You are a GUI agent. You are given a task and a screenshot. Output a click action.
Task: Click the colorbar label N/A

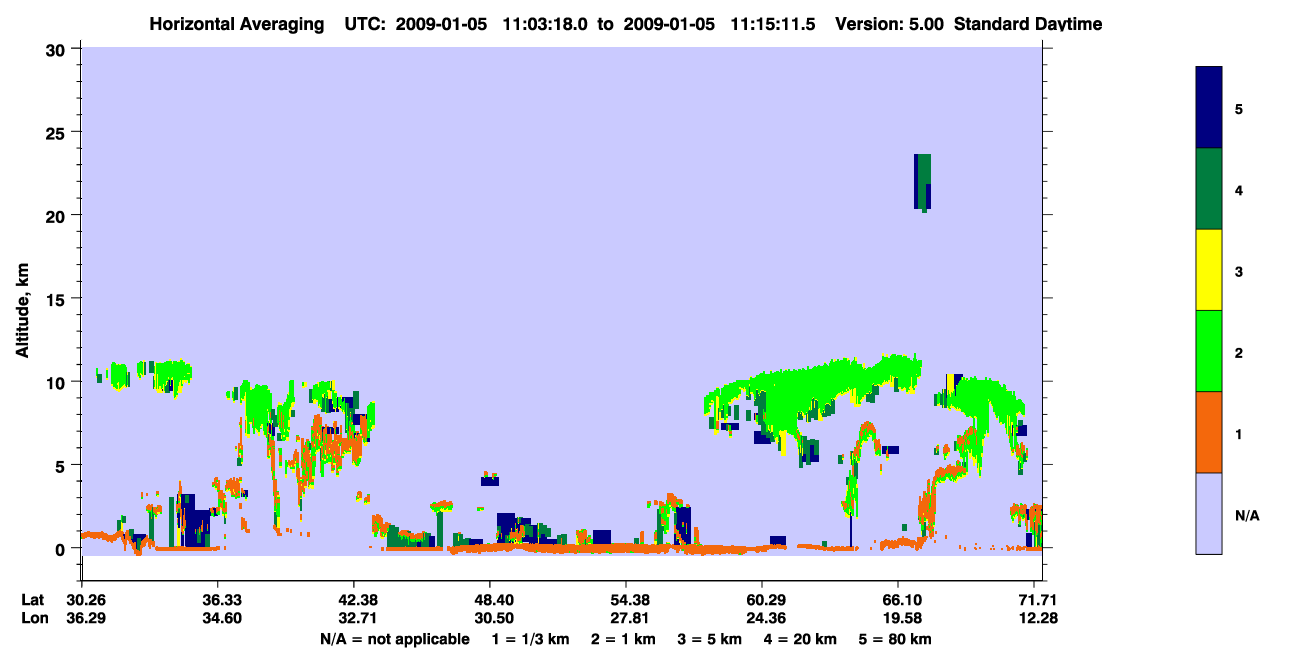click(1247, 515)
